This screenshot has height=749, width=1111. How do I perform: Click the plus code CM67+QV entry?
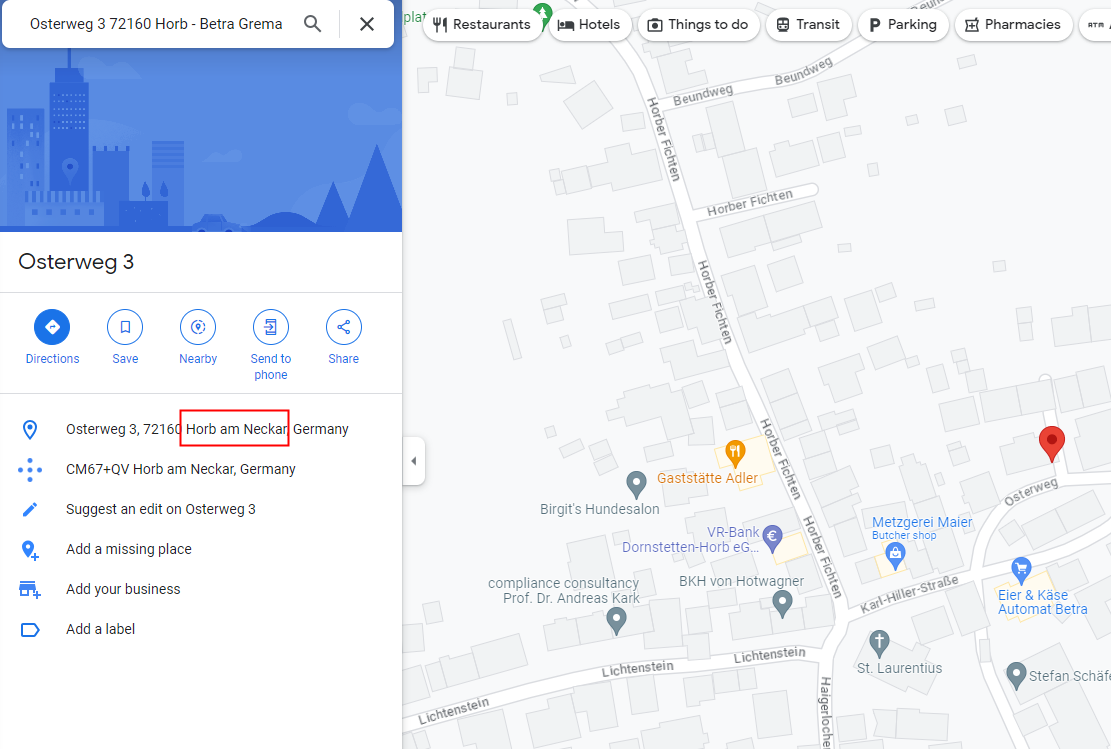180,469
